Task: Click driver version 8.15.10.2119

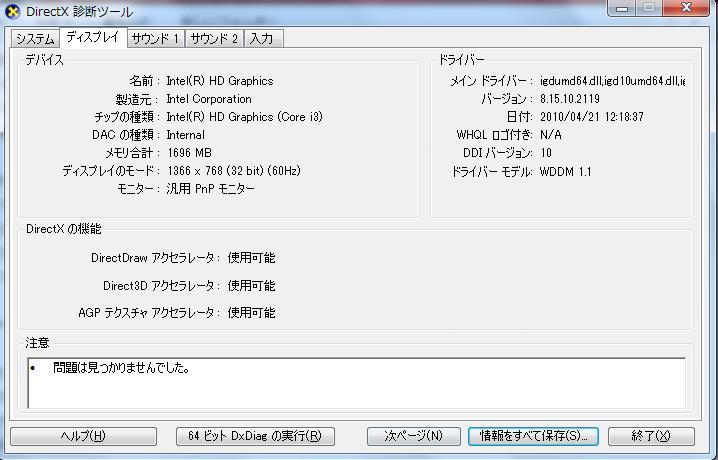Action: 570,99
